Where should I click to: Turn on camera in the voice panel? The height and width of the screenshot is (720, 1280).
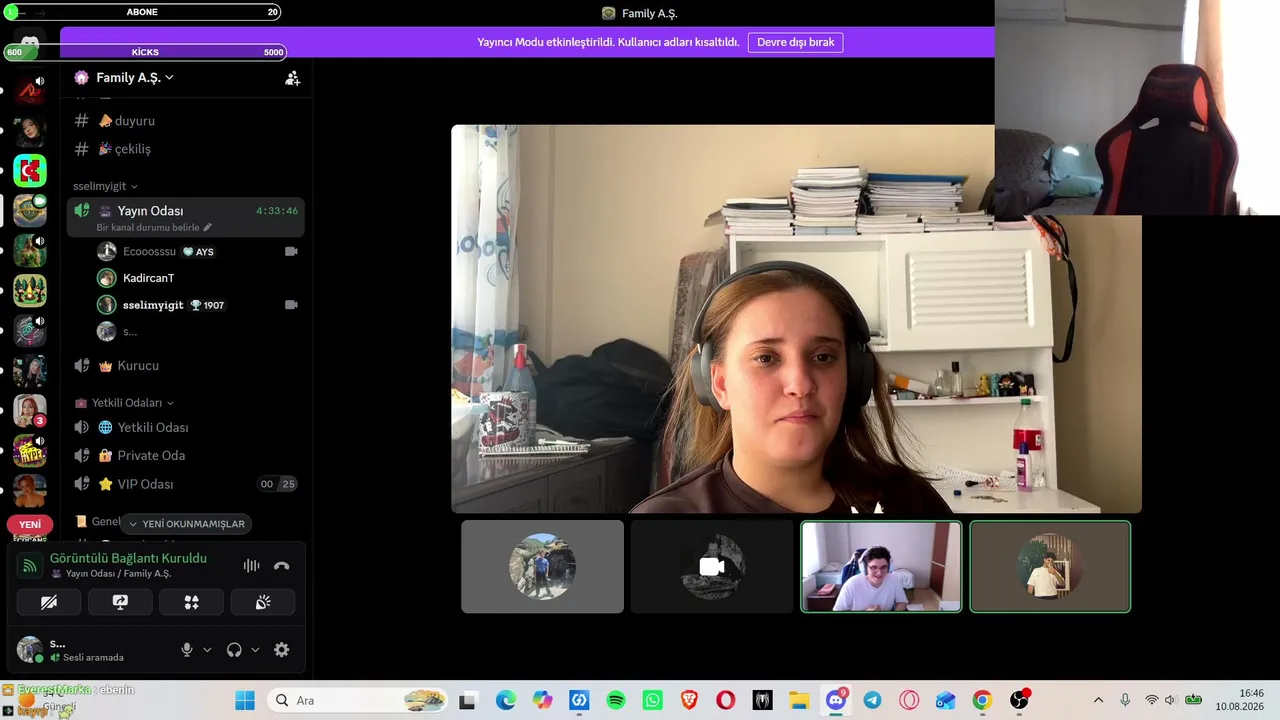click(49, 602)
